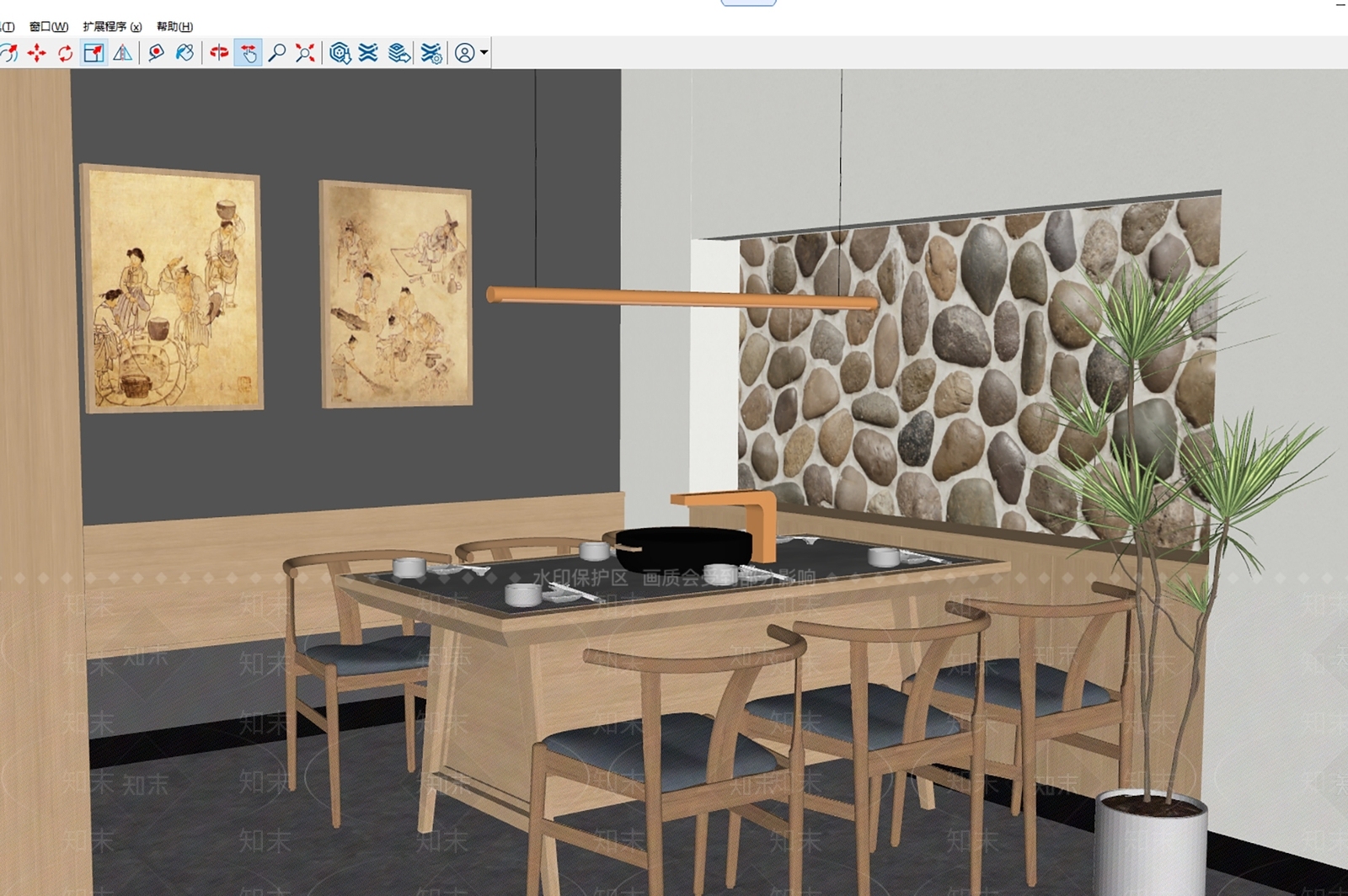1348x896 pixels.
Task: Select the Orbit tool
Action: pos(219,53)
